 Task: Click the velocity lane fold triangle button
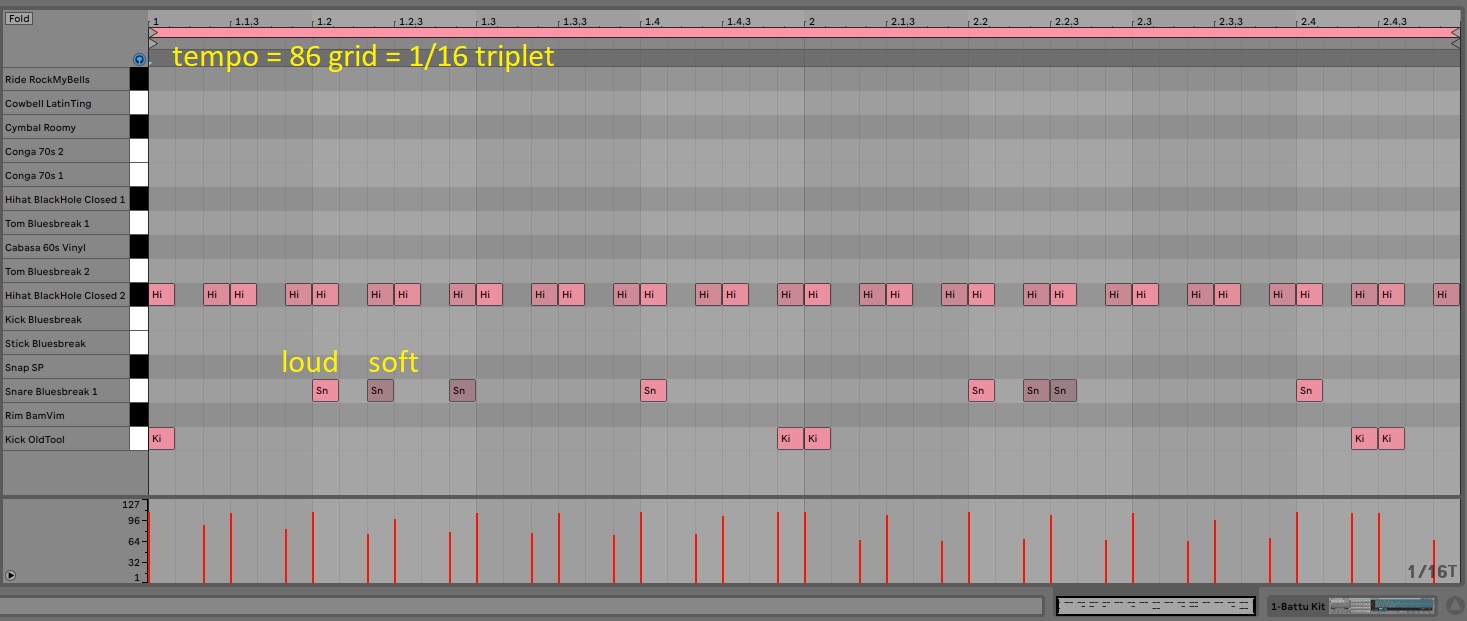10,575
